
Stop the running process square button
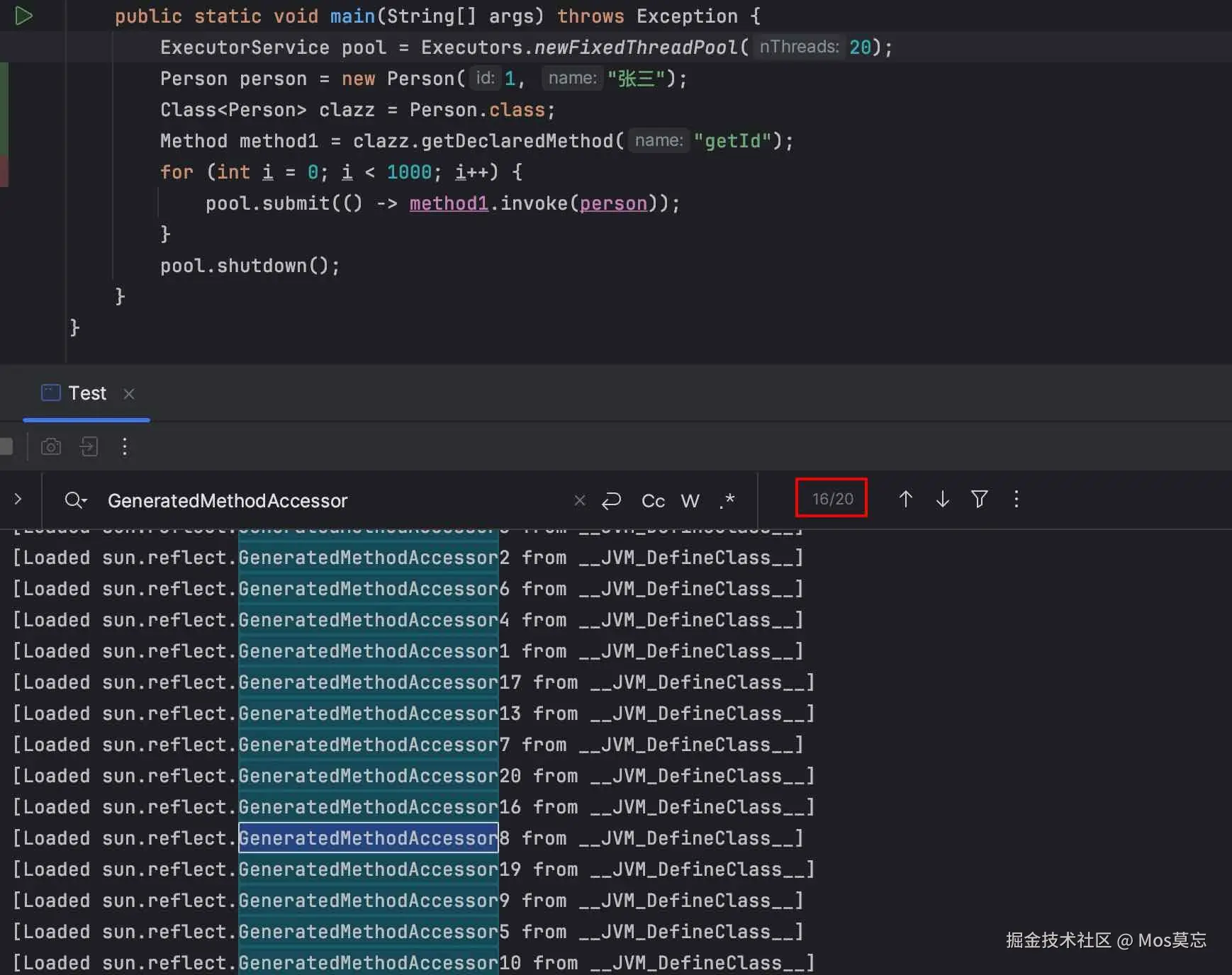(x=6, y=446)
